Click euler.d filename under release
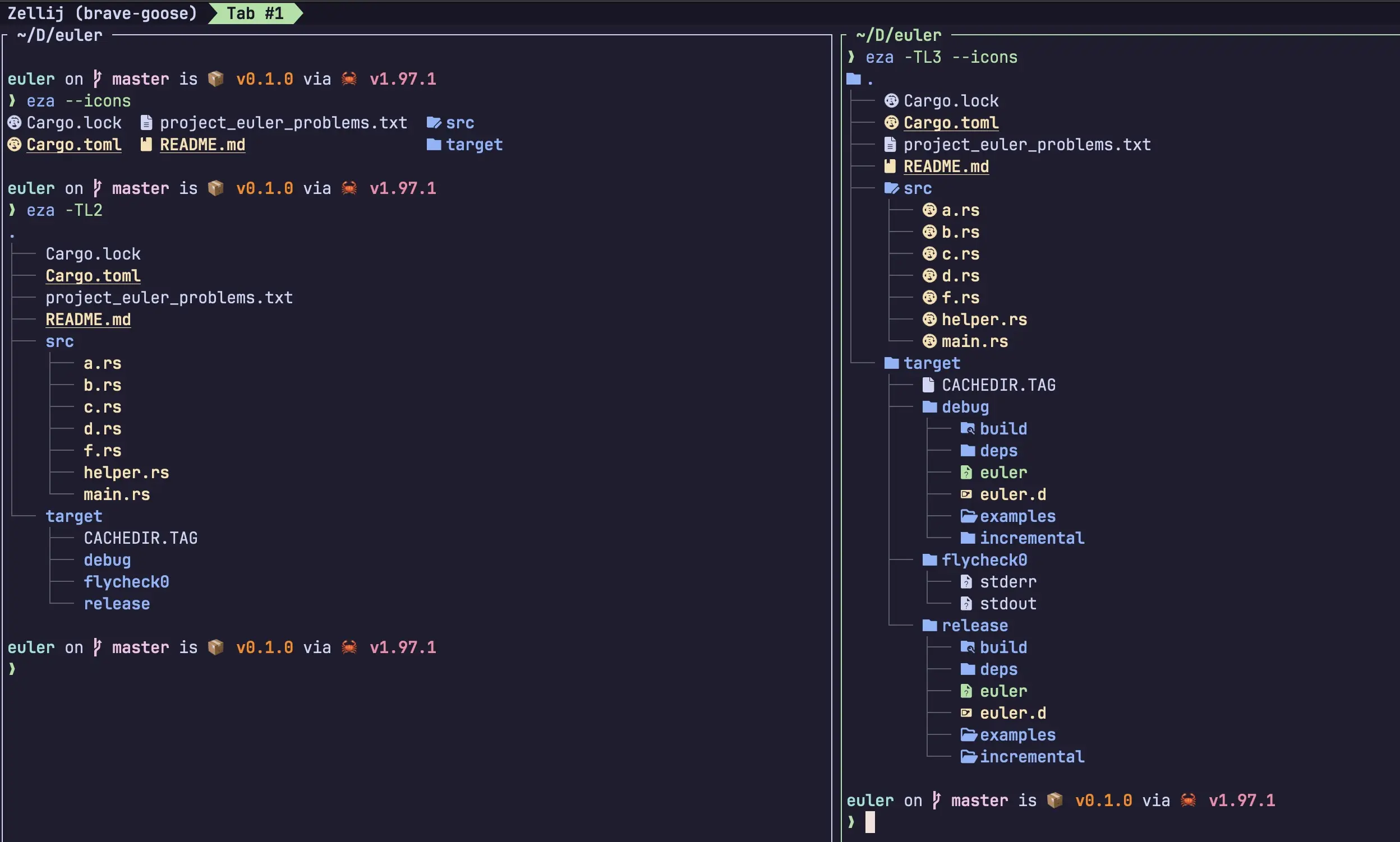The height and width of the screenshot is (842, 1400). pyautogui.click(x=1013, y=713)
